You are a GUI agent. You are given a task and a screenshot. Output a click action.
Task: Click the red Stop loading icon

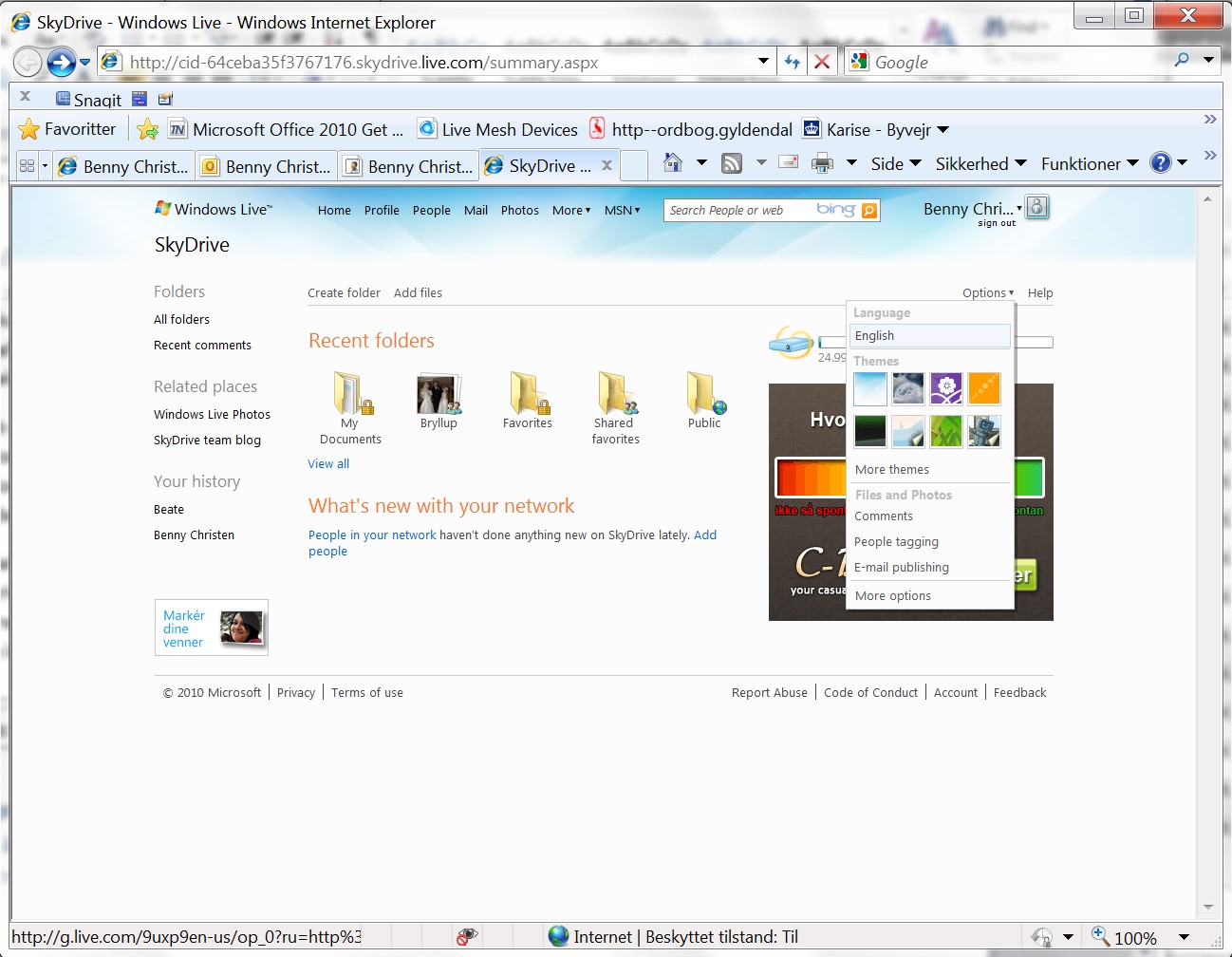822,62
